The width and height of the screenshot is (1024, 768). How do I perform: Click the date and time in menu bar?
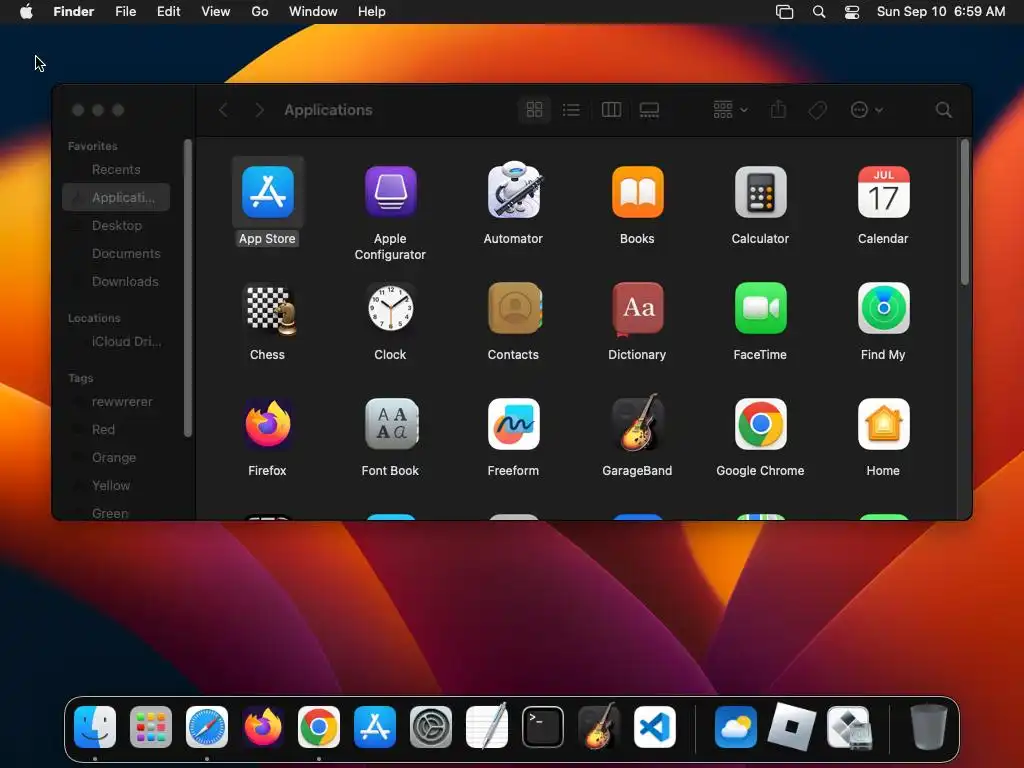click(x=941, y=12)
